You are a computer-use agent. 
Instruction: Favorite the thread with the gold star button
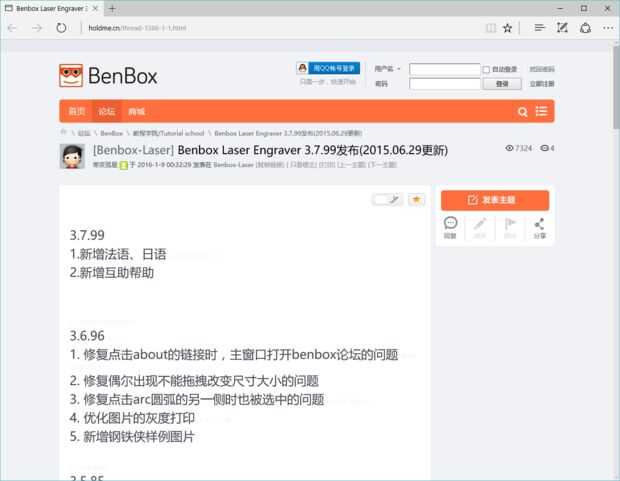[416, 199]
